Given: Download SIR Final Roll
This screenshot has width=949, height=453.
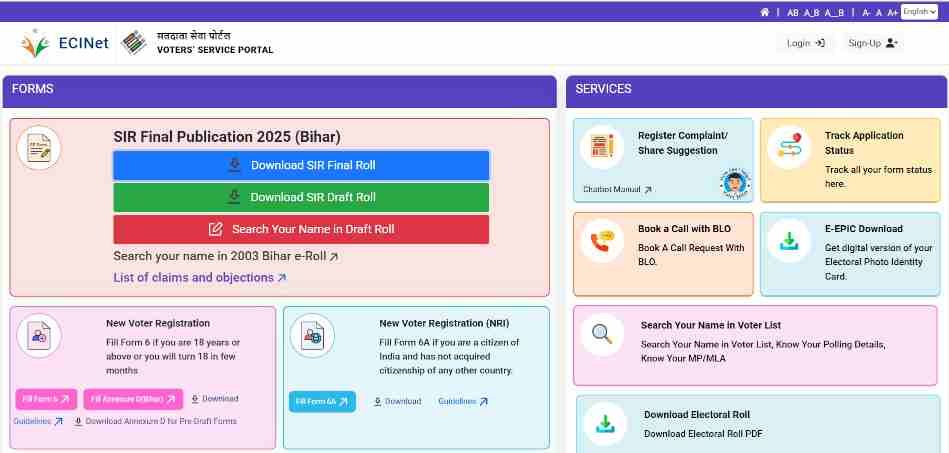Looking at the screenshot, I should click(301, 165).
